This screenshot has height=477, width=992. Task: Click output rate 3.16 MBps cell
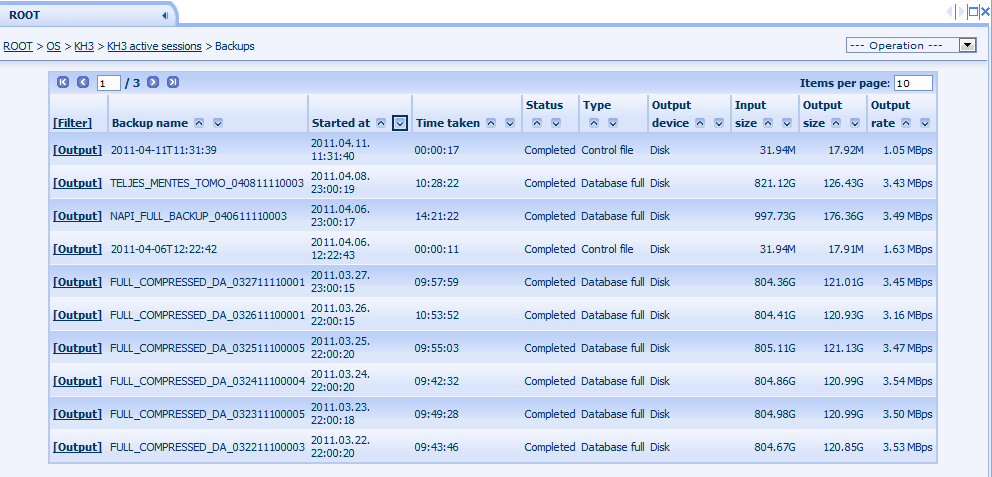click(906, 315)
